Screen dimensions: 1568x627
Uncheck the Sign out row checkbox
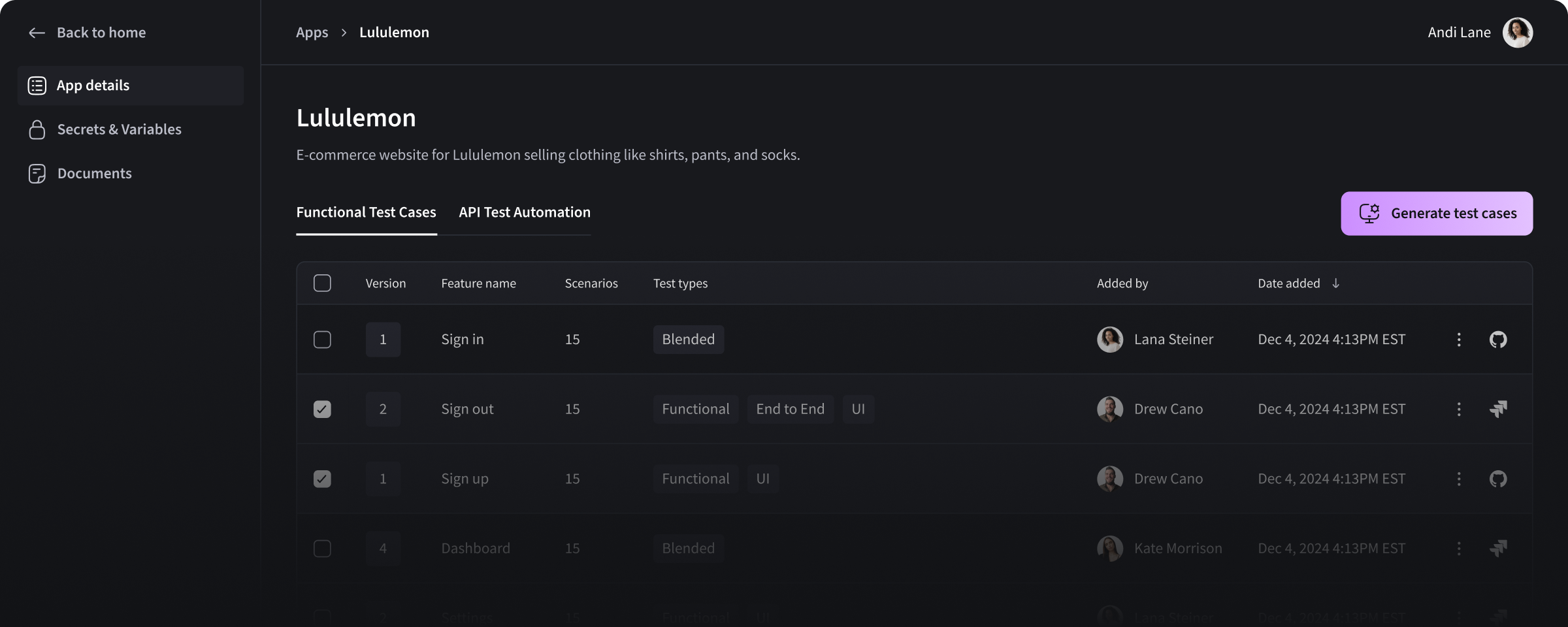[322, 409]
